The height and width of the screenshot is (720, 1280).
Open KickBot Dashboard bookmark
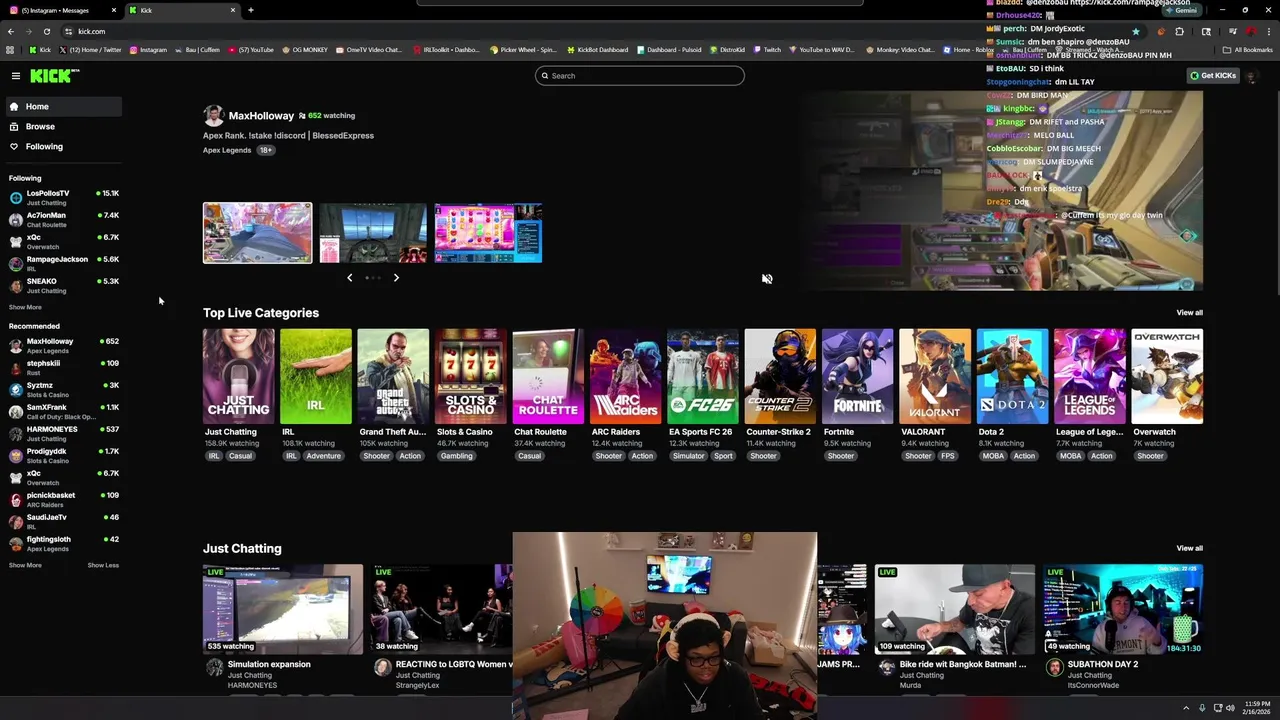597,49
